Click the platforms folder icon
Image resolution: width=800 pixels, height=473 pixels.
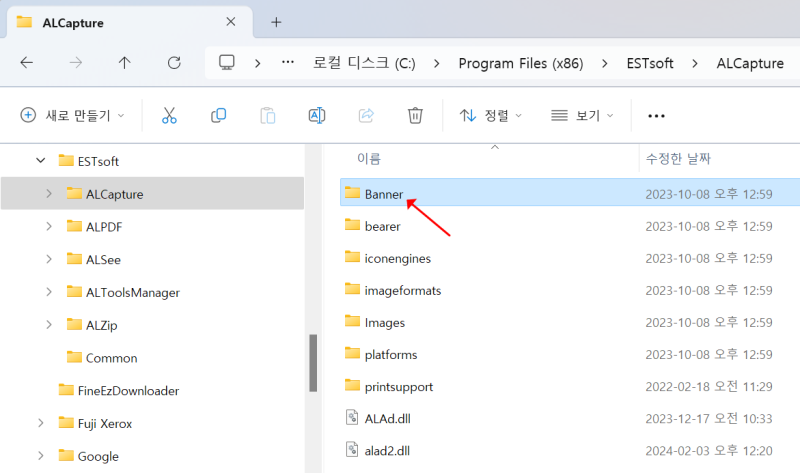(352, 353)
